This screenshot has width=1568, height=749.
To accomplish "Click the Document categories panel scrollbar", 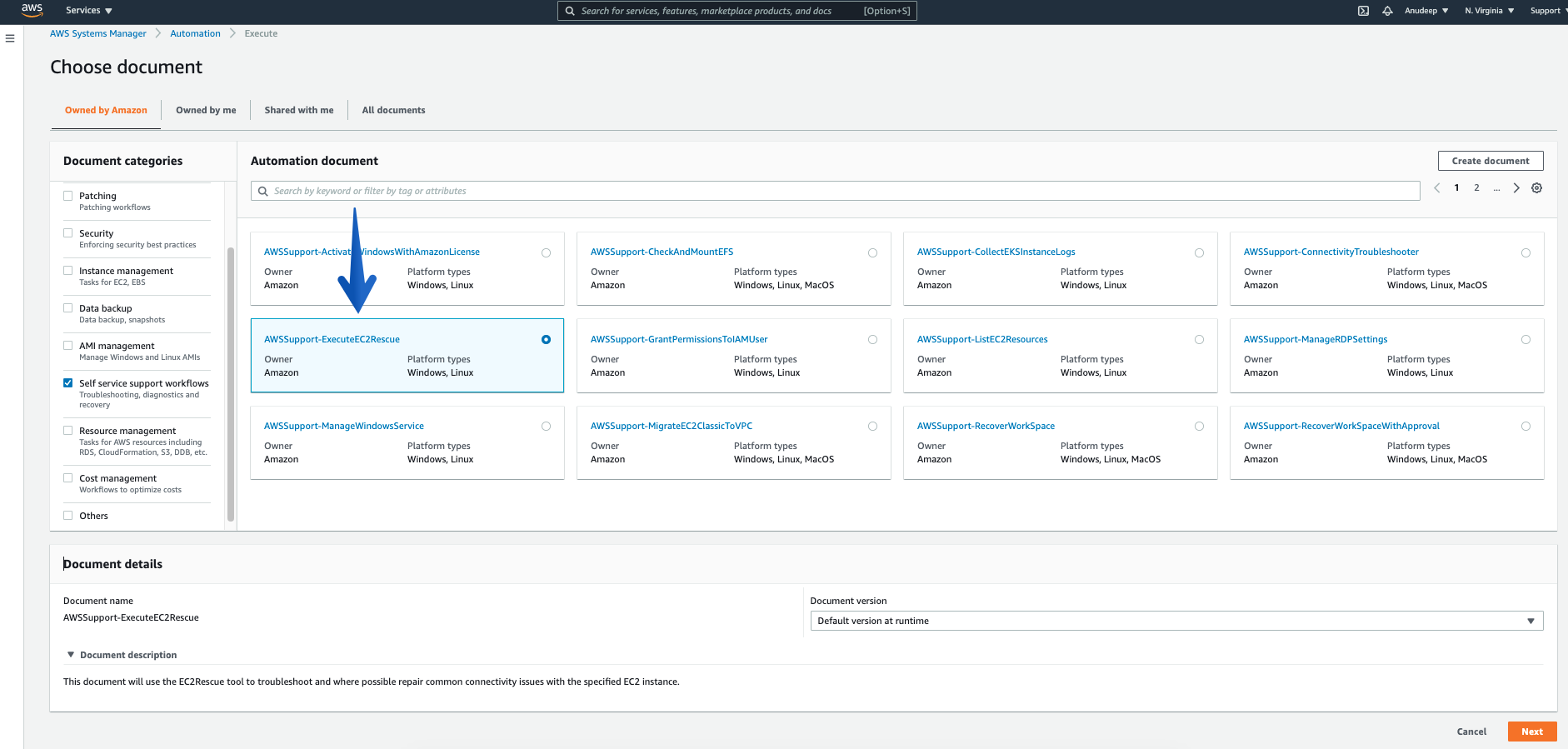I will [231, 383].
